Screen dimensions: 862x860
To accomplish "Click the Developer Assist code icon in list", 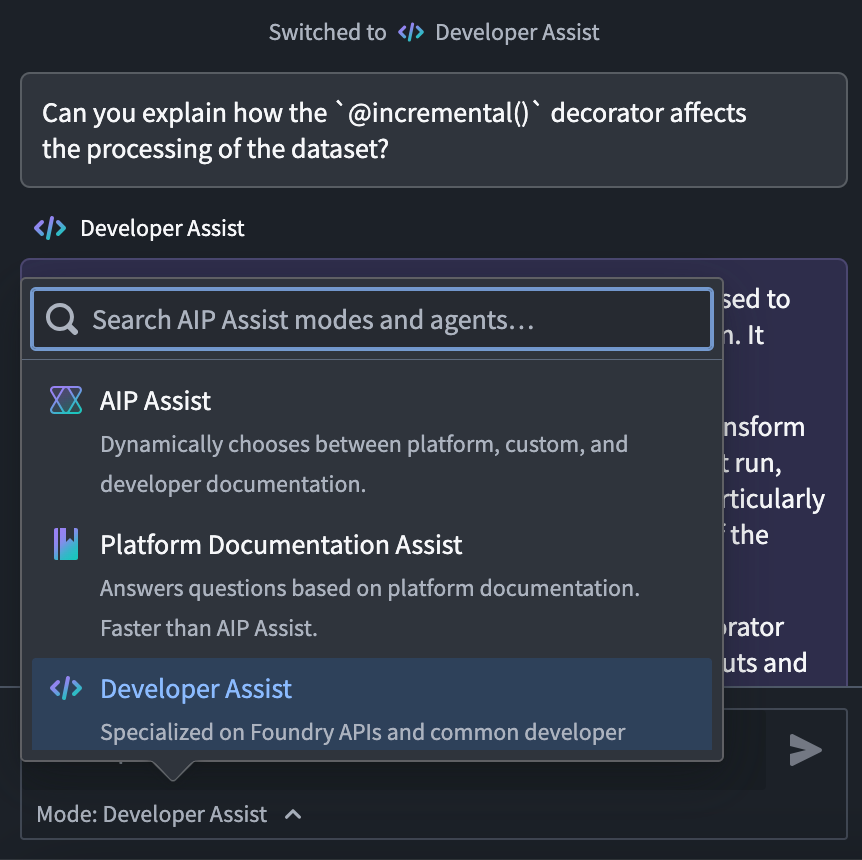I will pyautogui.click(x=66, y=688).
